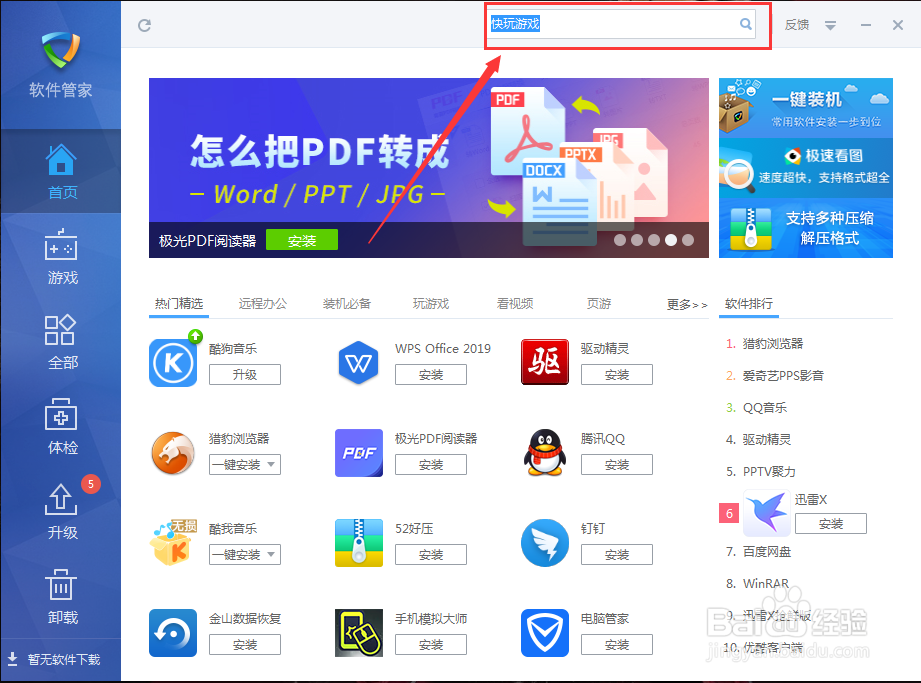Click the refresh icon in top bar
This screenshot has width=921, height=683.
pos(144,25)
